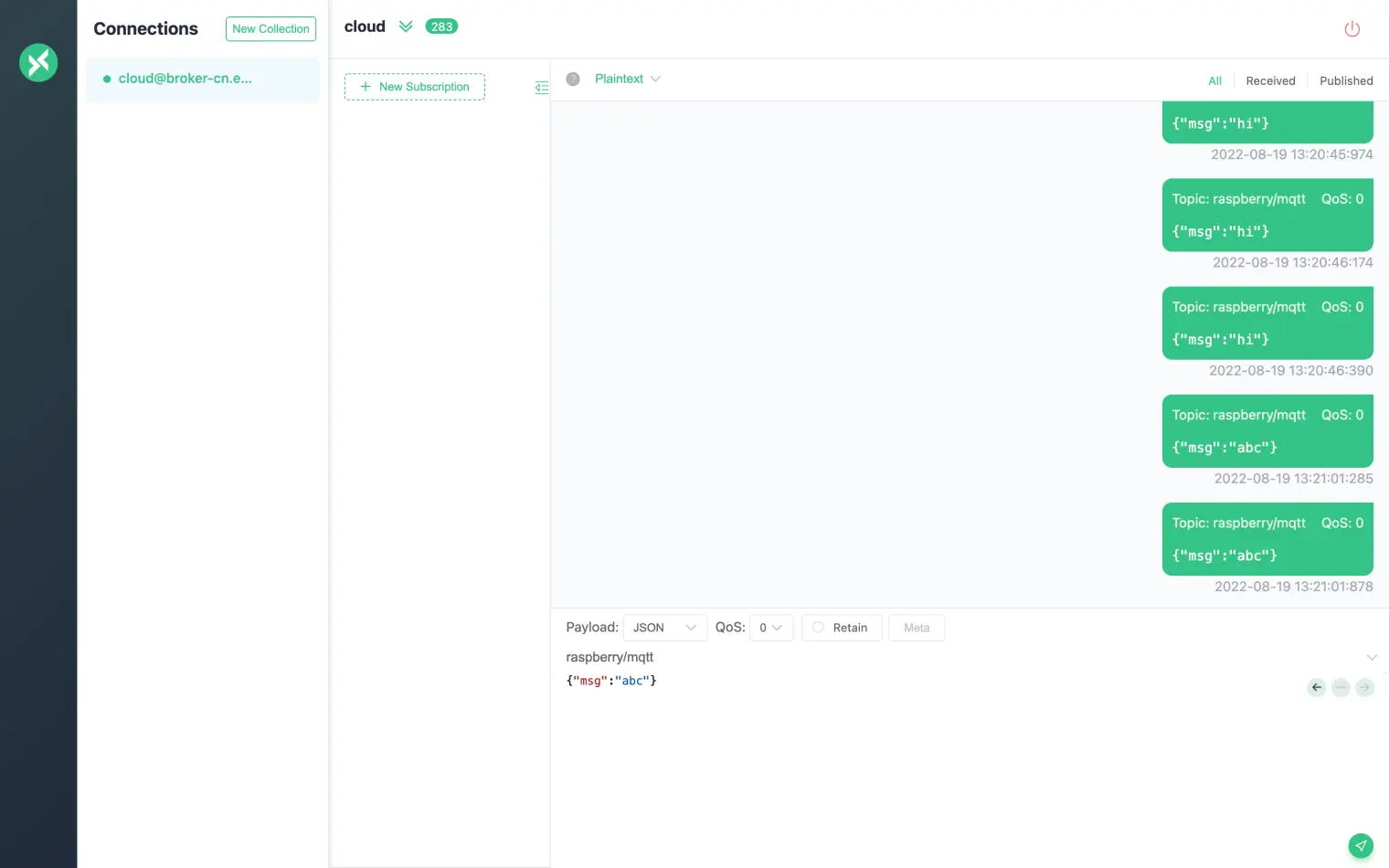Image resolution: width=1389 pixels, height=868 pixels.
Task: Send the message with the paper plane icon
Action: (x=1361, y=845)
